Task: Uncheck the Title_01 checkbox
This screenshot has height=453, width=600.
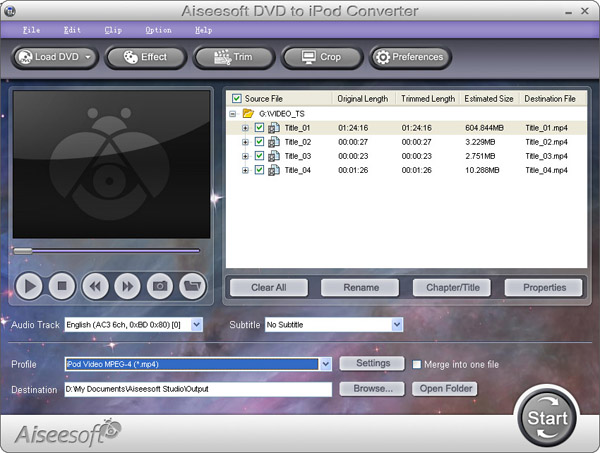Action: click(259, 127)
